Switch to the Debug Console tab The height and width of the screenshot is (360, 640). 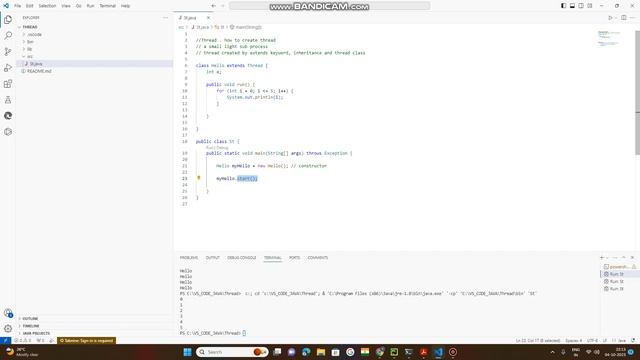pos(242,258)
